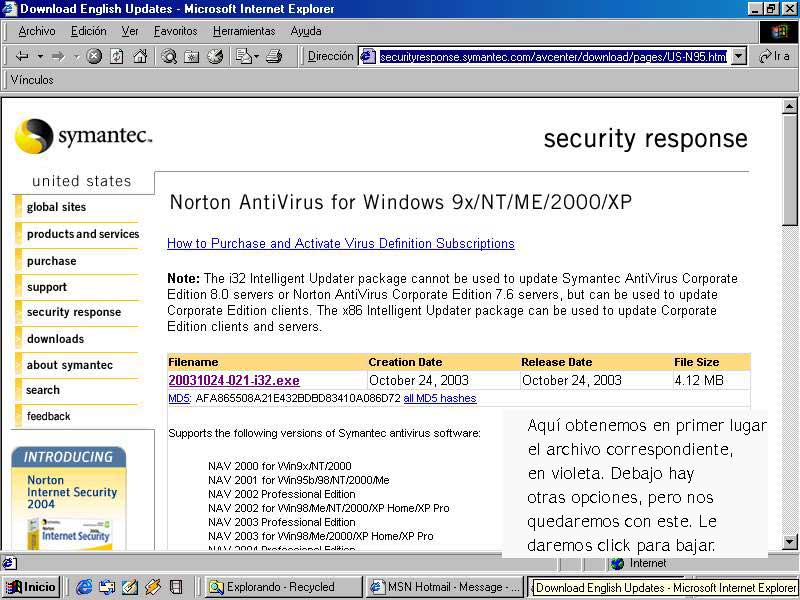Click the scrollbar down arrow

point(789,542)
